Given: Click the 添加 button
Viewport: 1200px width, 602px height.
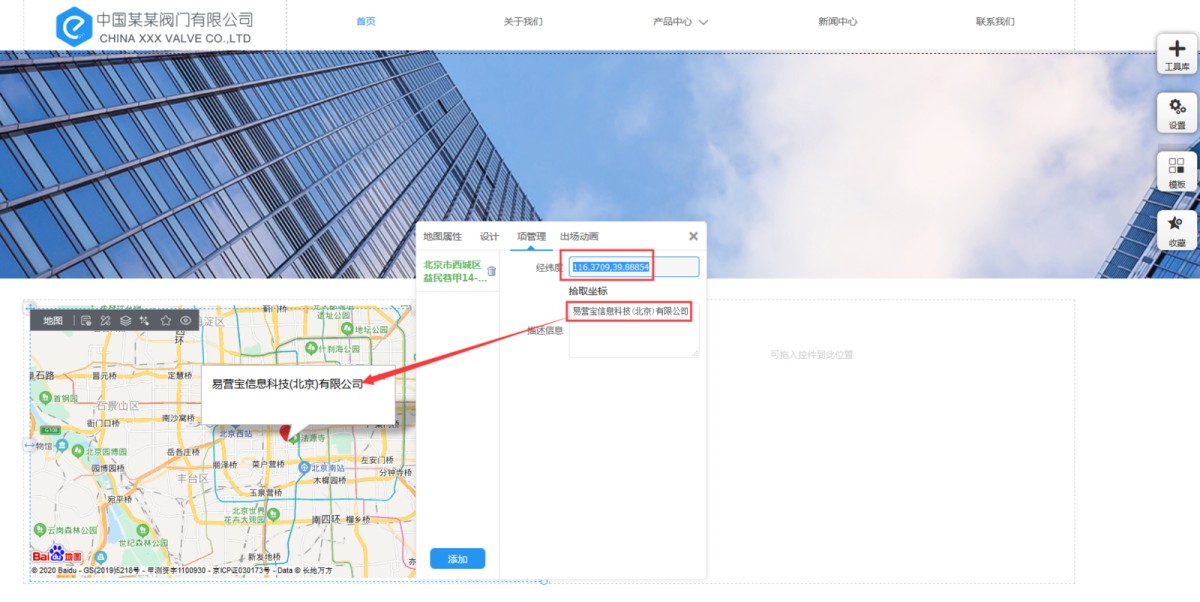Looking at the screenshot, I should click(457, 559).
